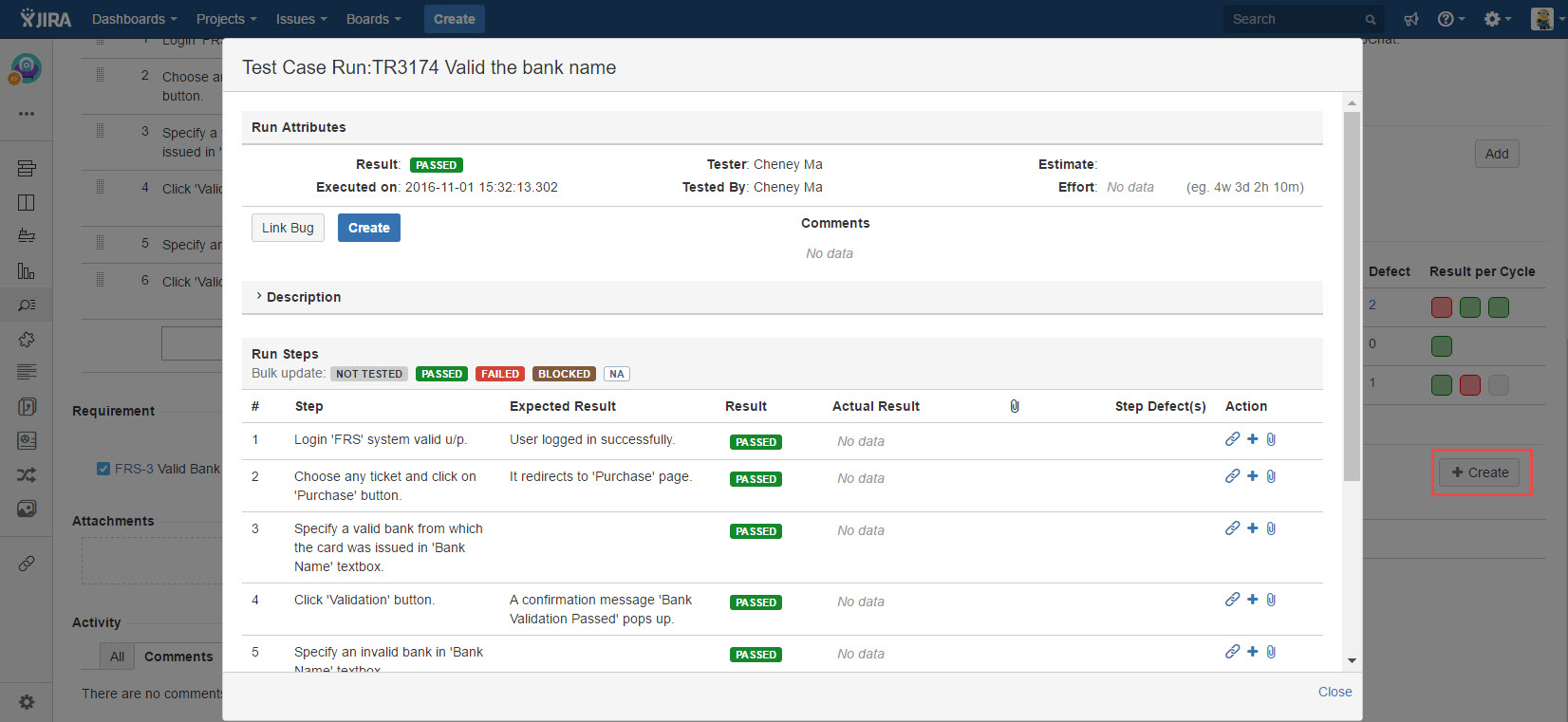
Task: Click the plus icon in step 4 row
Action: coord(1252,600)
